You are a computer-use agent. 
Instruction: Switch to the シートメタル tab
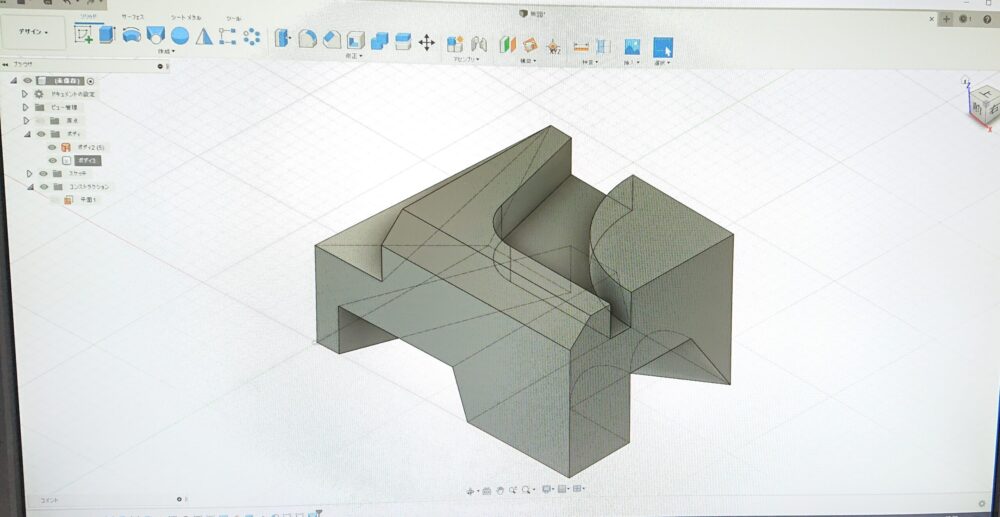click(x=186, y=18)
